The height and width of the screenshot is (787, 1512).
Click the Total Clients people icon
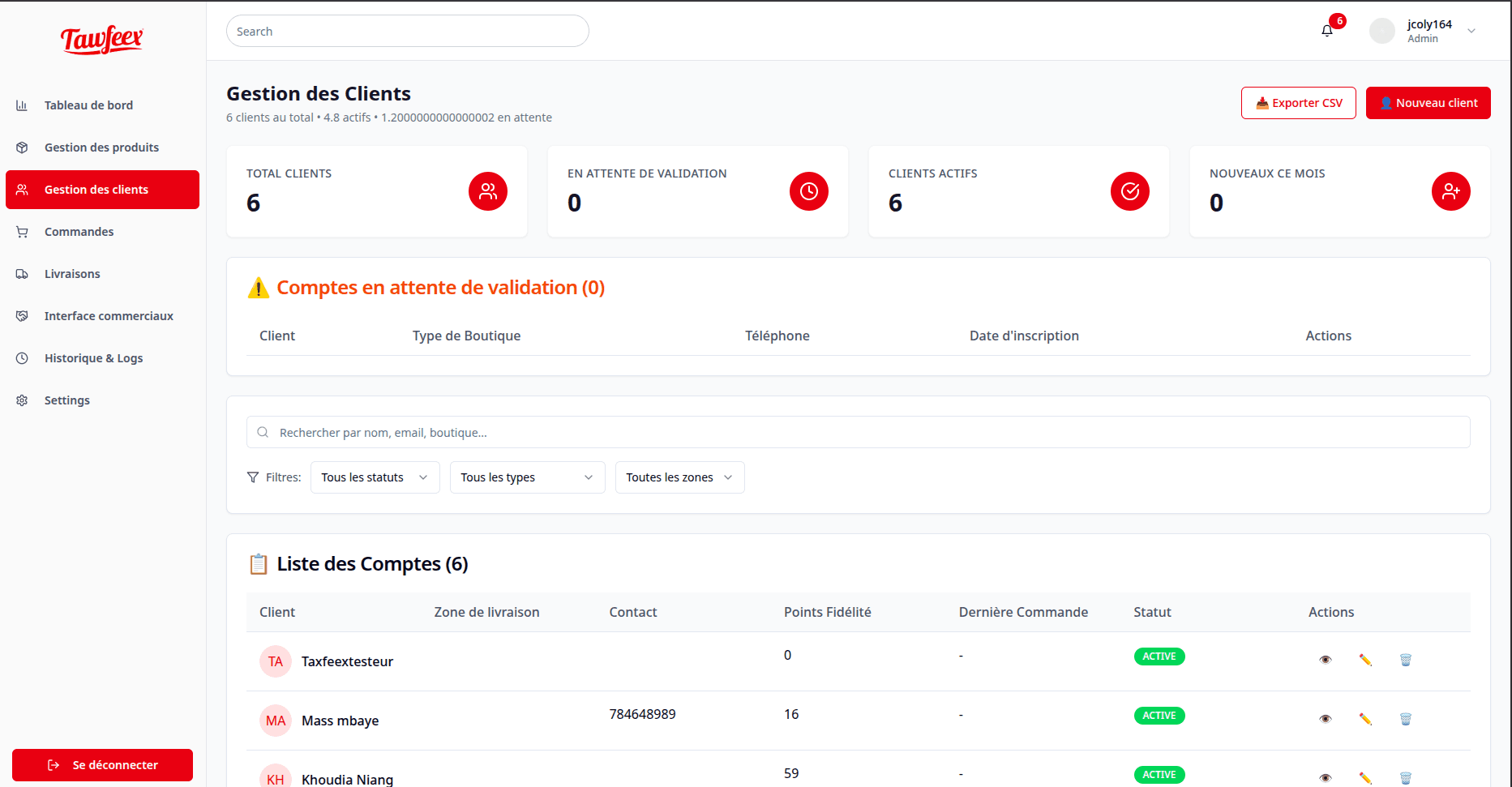click(x=488, y=191)
